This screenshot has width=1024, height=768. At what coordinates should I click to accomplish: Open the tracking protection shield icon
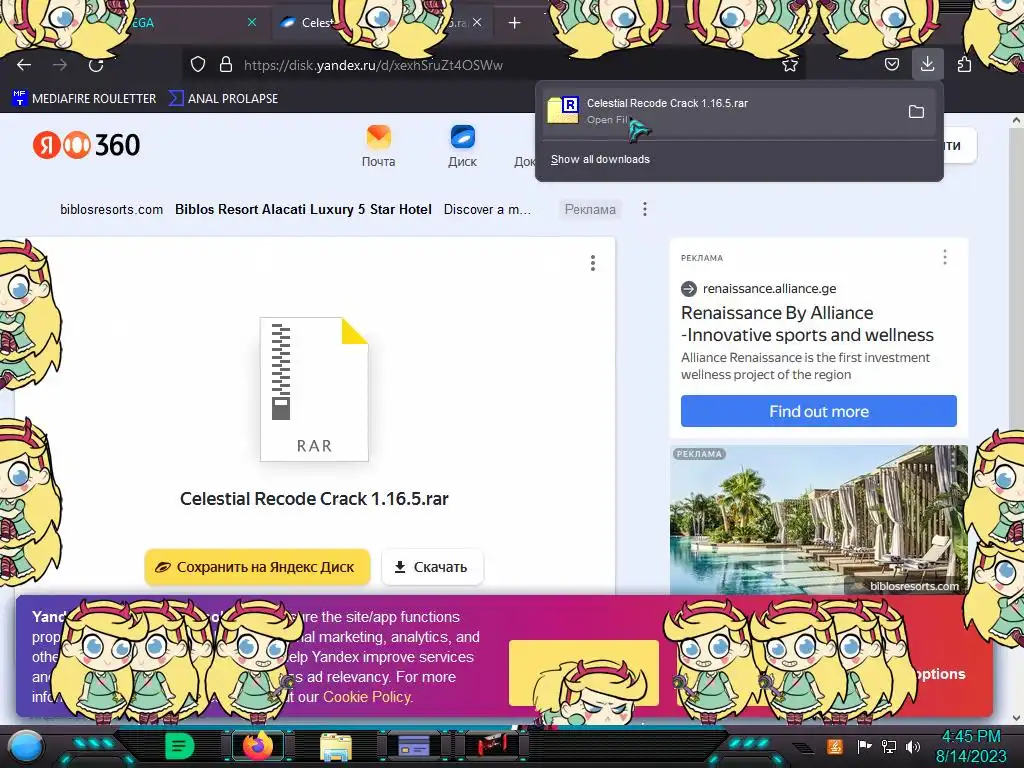pos(198,65)
